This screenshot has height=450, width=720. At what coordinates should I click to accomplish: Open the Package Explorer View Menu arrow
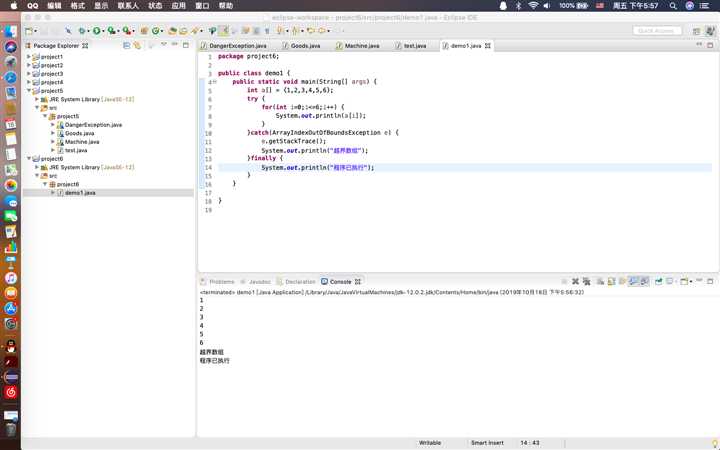pyautogui.click(x=163, y=45)
